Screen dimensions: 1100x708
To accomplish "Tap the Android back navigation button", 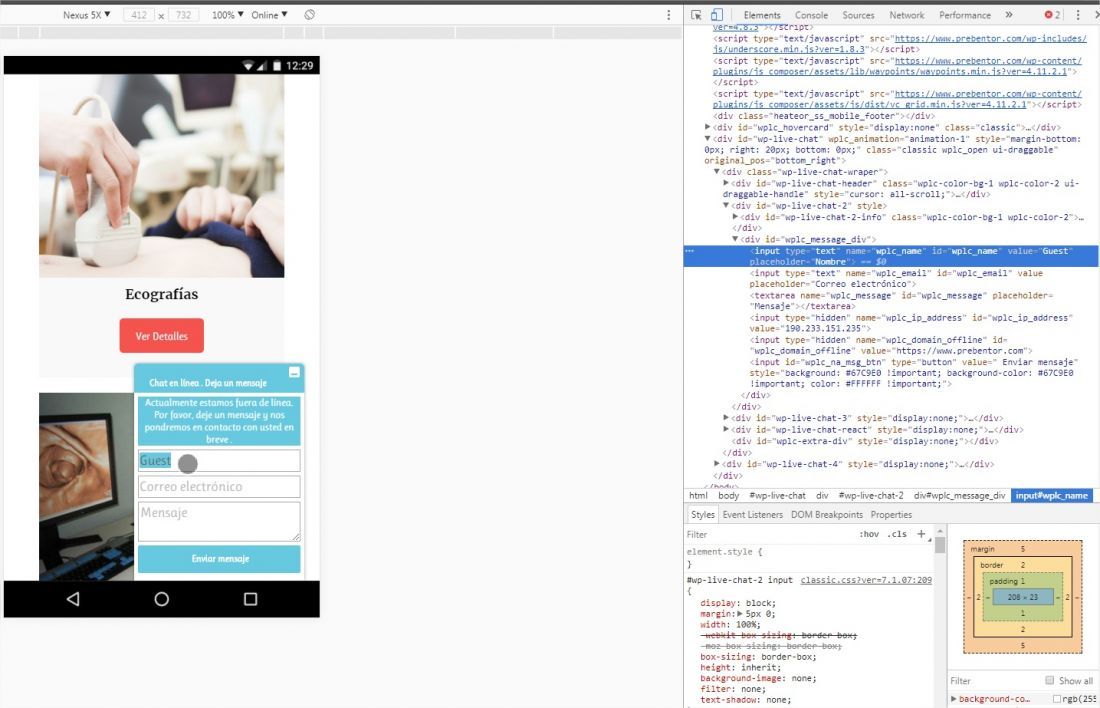I will [73, 599].
